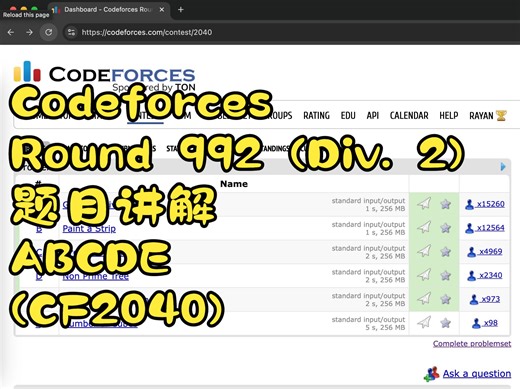
Task: Submit icon in the x15260 row
Action: [x=424, y=203]
